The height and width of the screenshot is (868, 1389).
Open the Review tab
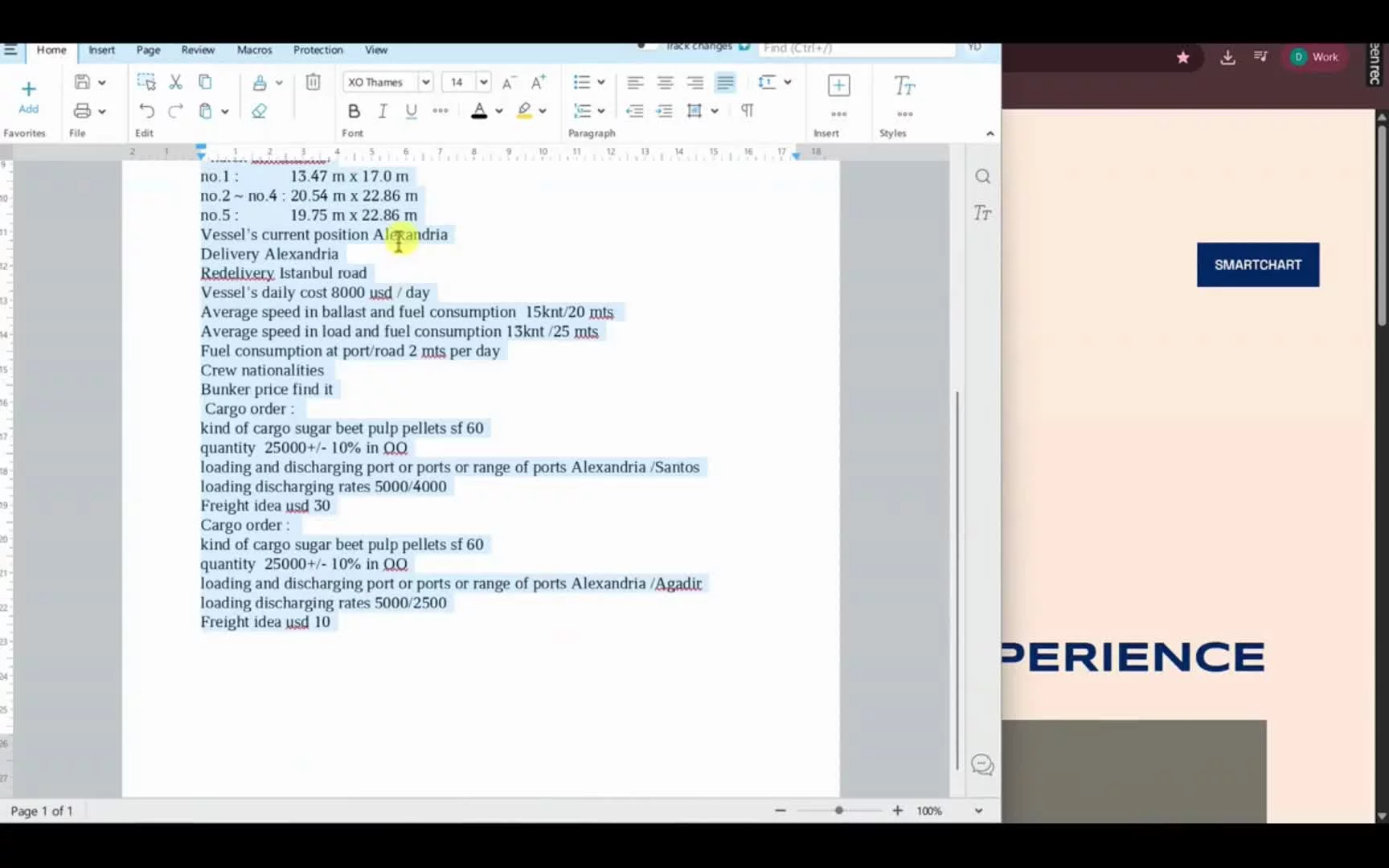click(198, 50)
